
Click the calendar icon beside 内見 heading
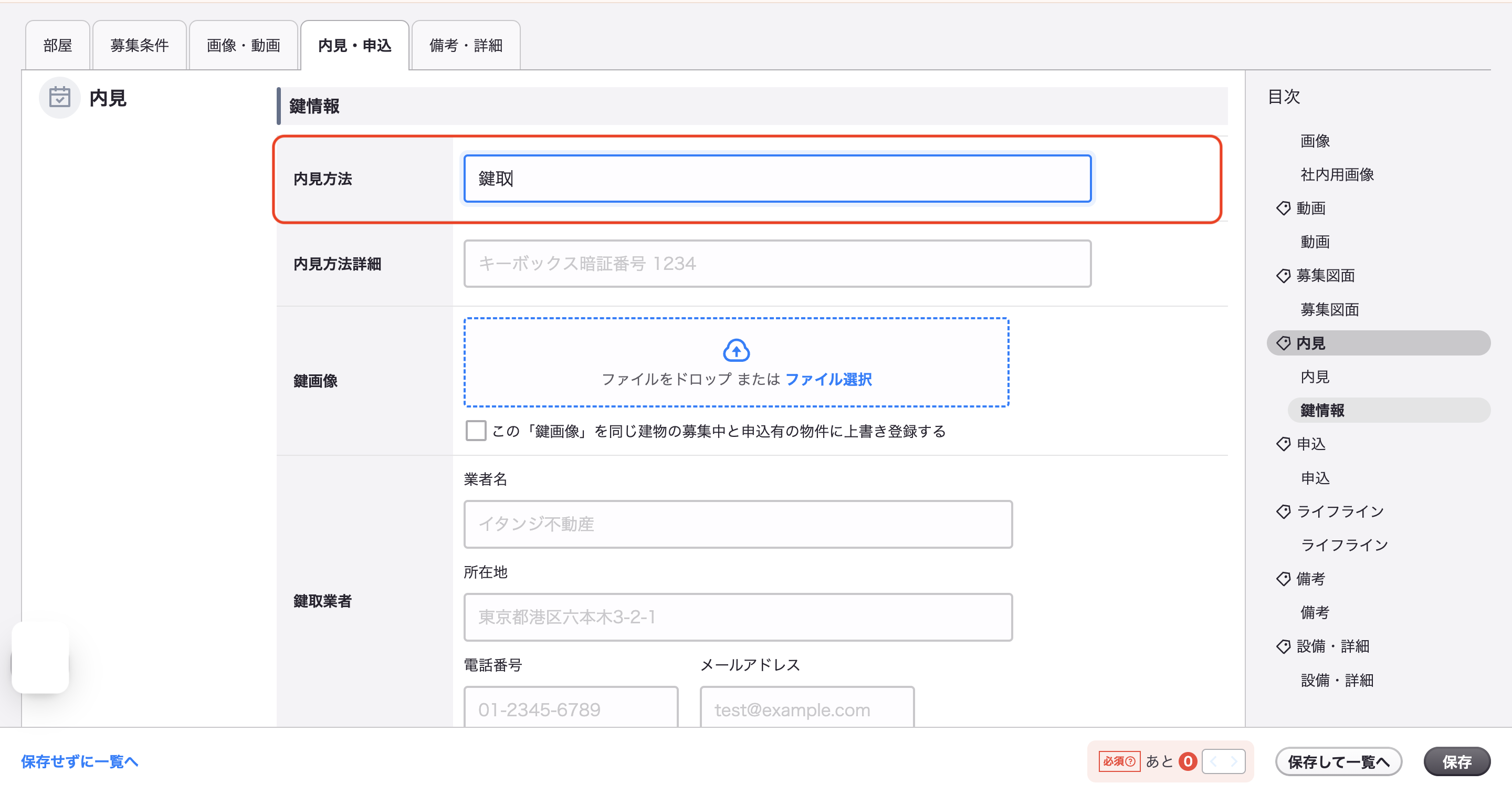point(59,98)
